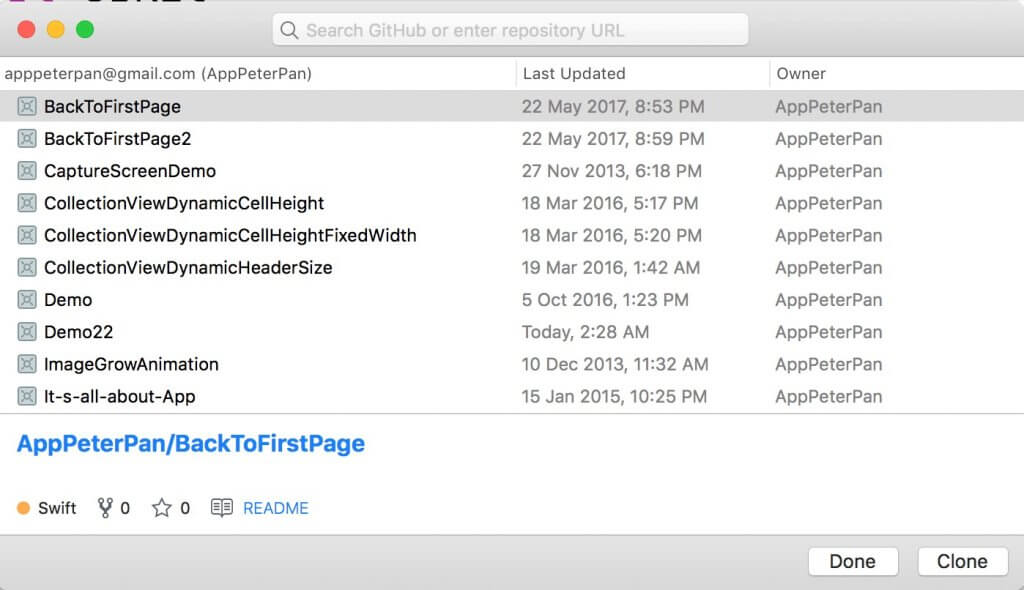Screen dimensions: 1024x590
Task: Click the BackToFirstPage2 repository icon
Action: 27,139
